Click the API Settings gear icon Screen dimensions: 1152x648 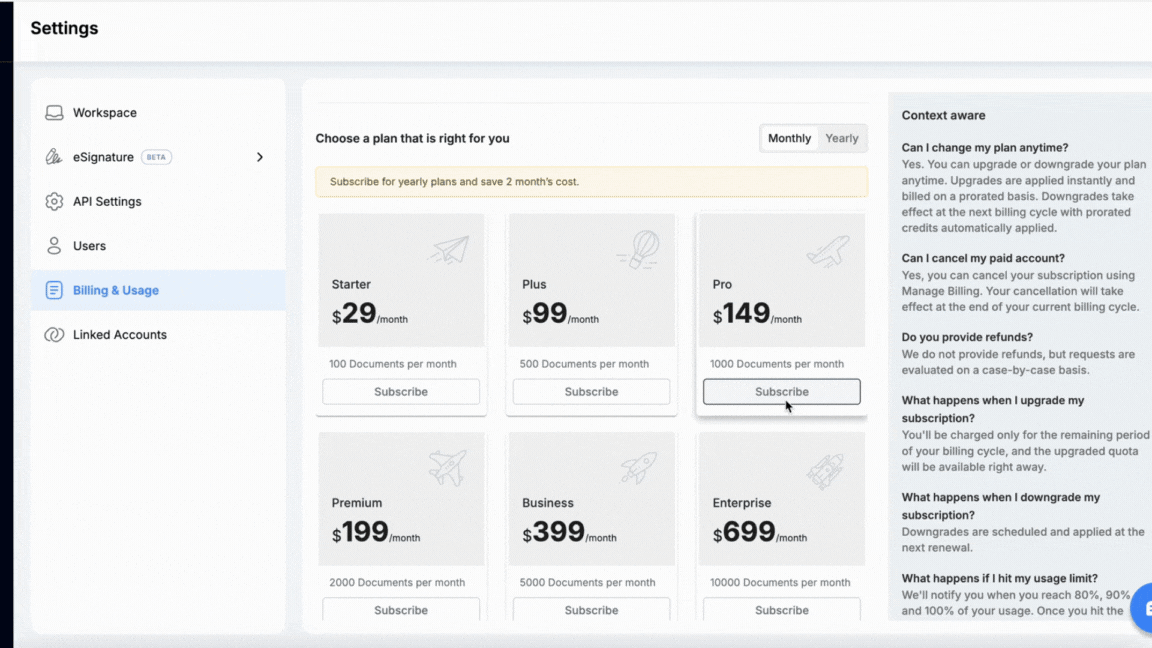pos(54,202)
